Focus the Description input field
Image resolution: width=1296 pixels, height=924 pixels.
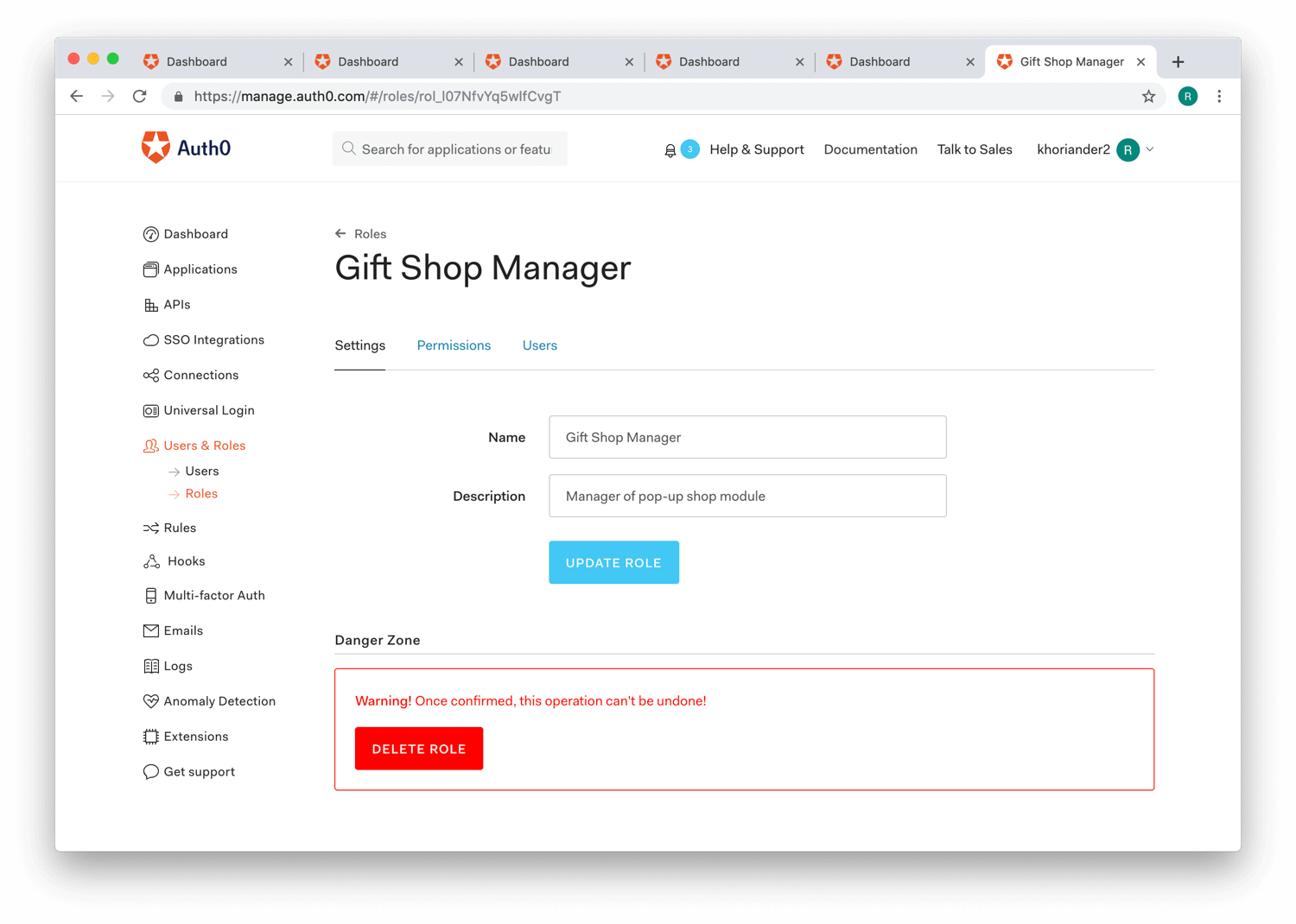click(747, 496)
